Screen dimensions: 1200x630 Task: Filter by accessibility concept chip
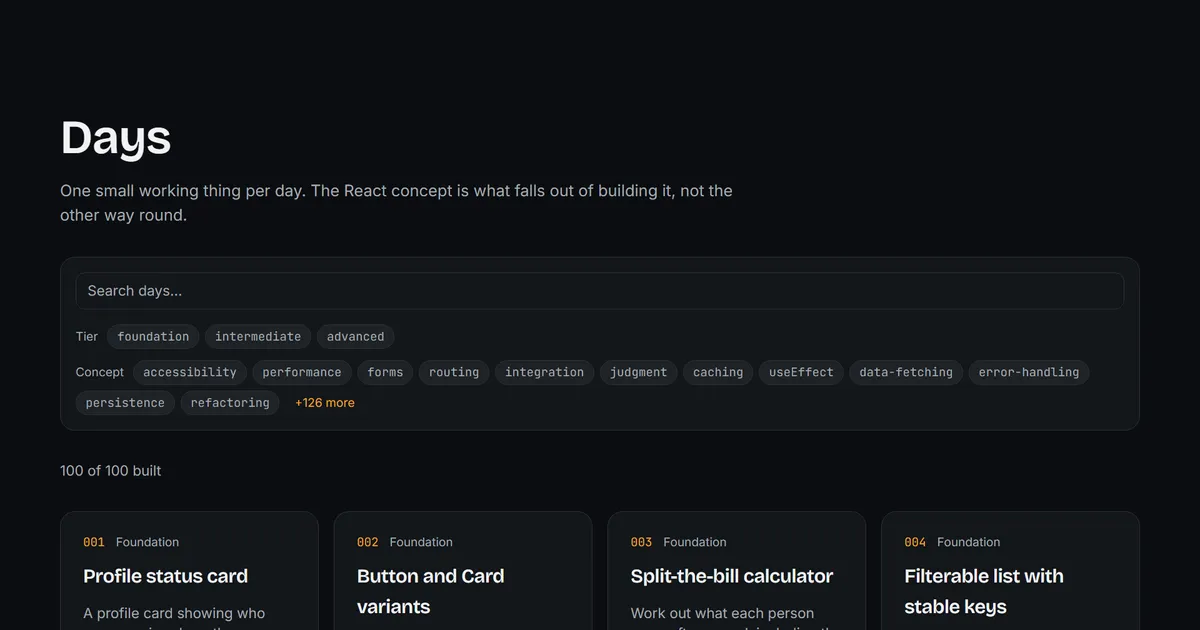coord(190,372)
